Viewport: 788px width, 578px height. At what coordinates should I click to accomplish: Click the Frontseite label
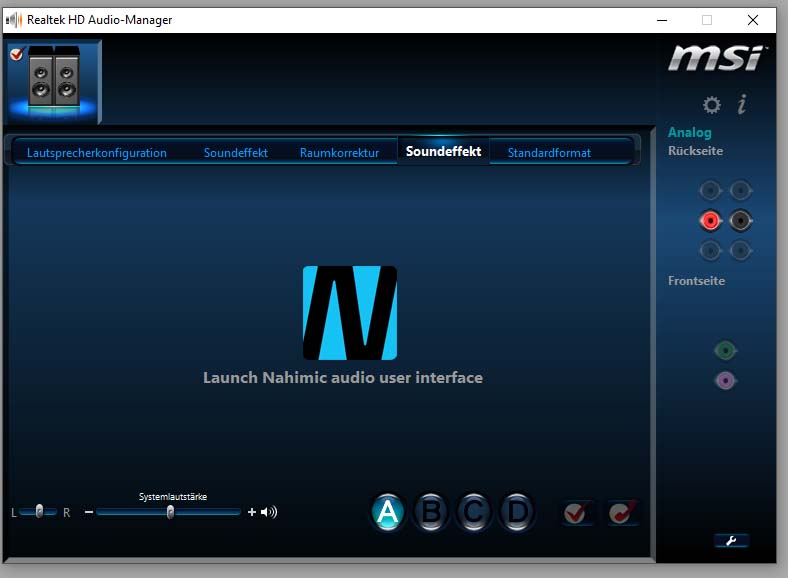coord(697,281)
